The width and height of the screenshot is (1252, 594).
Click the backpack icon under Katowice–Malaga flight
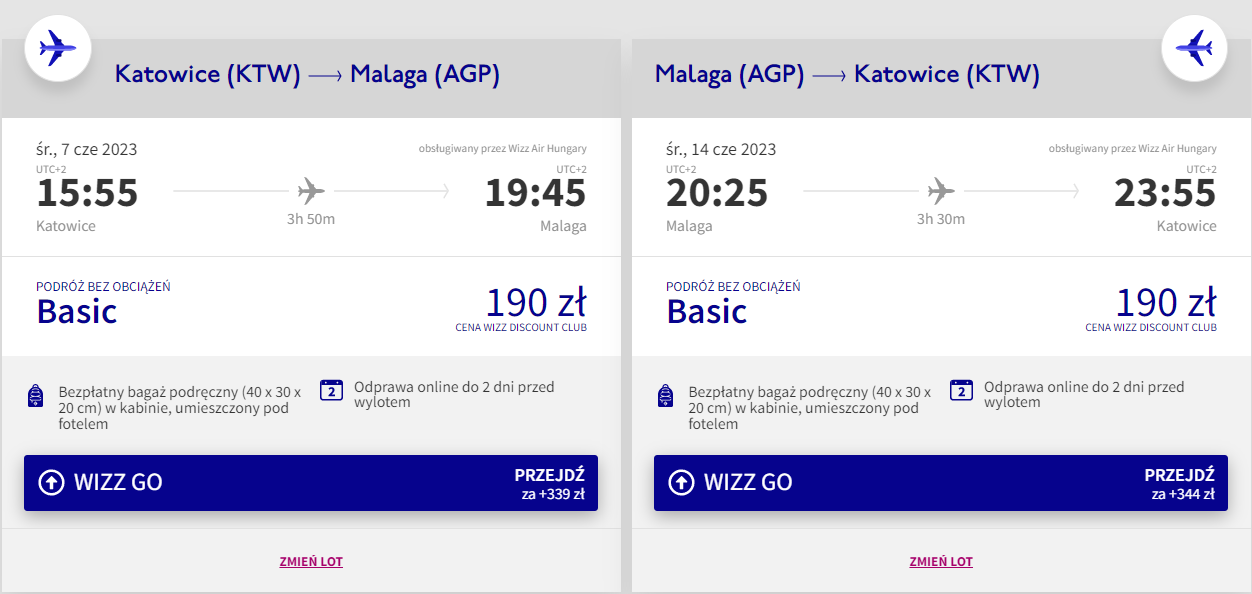click(x=35, y=396)
